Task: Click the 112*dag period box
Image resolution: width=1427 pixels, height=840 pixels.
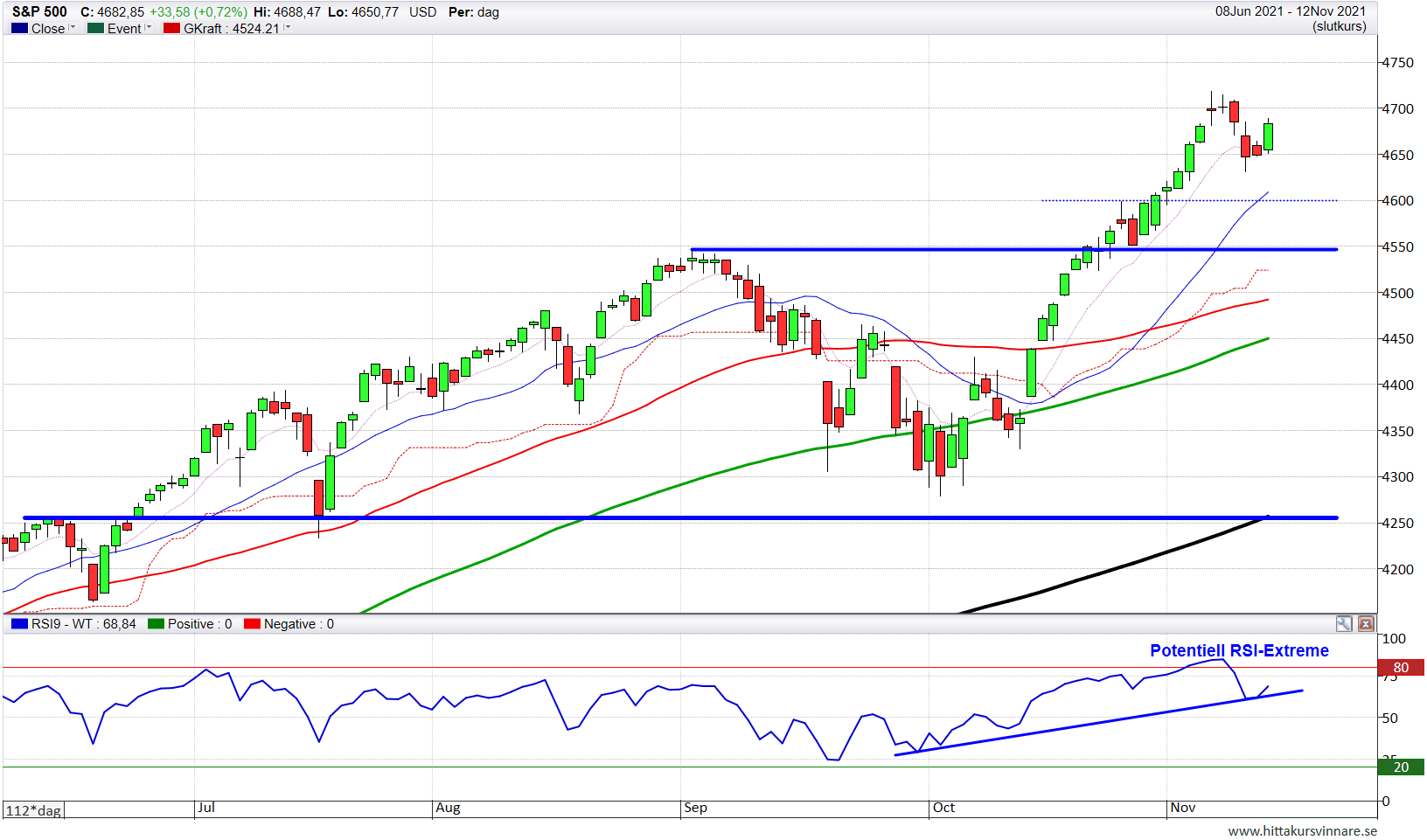Action: 33,810
